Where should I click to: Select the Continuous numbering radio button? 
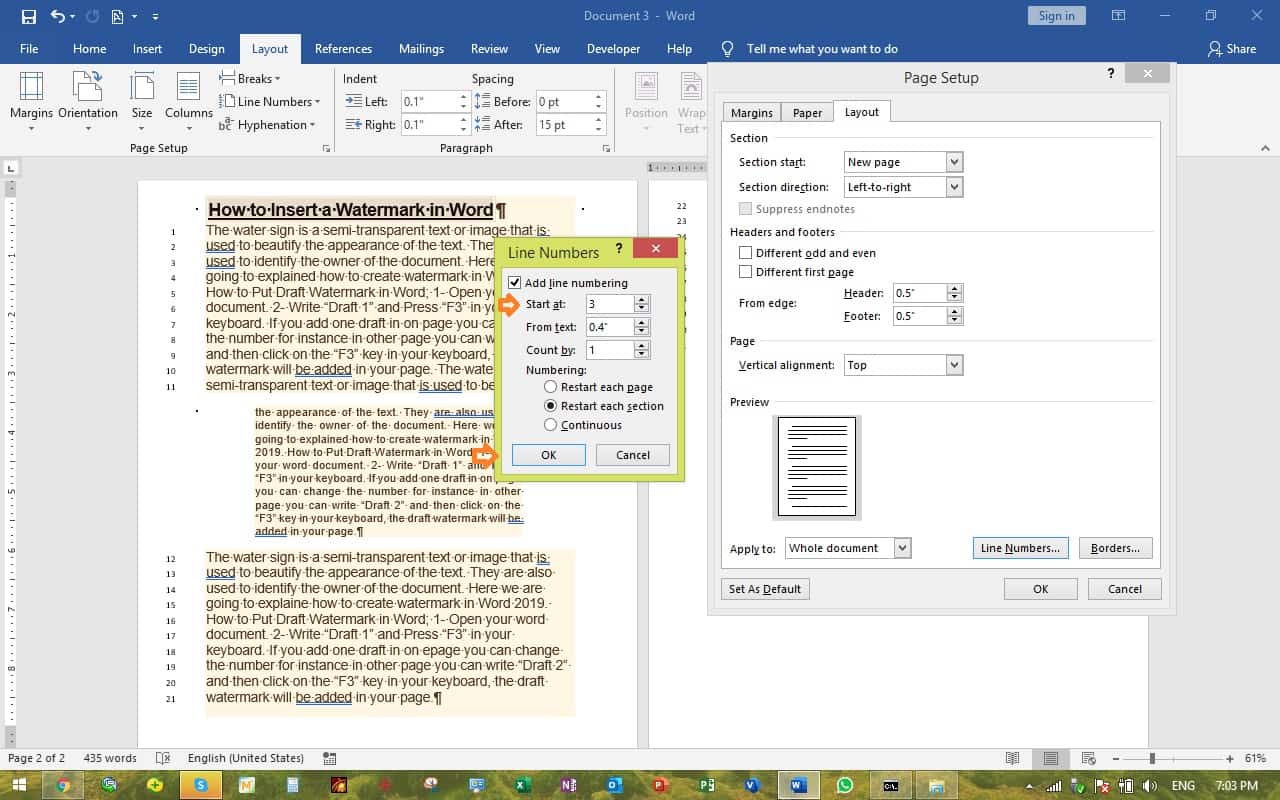tap(550, 424)
